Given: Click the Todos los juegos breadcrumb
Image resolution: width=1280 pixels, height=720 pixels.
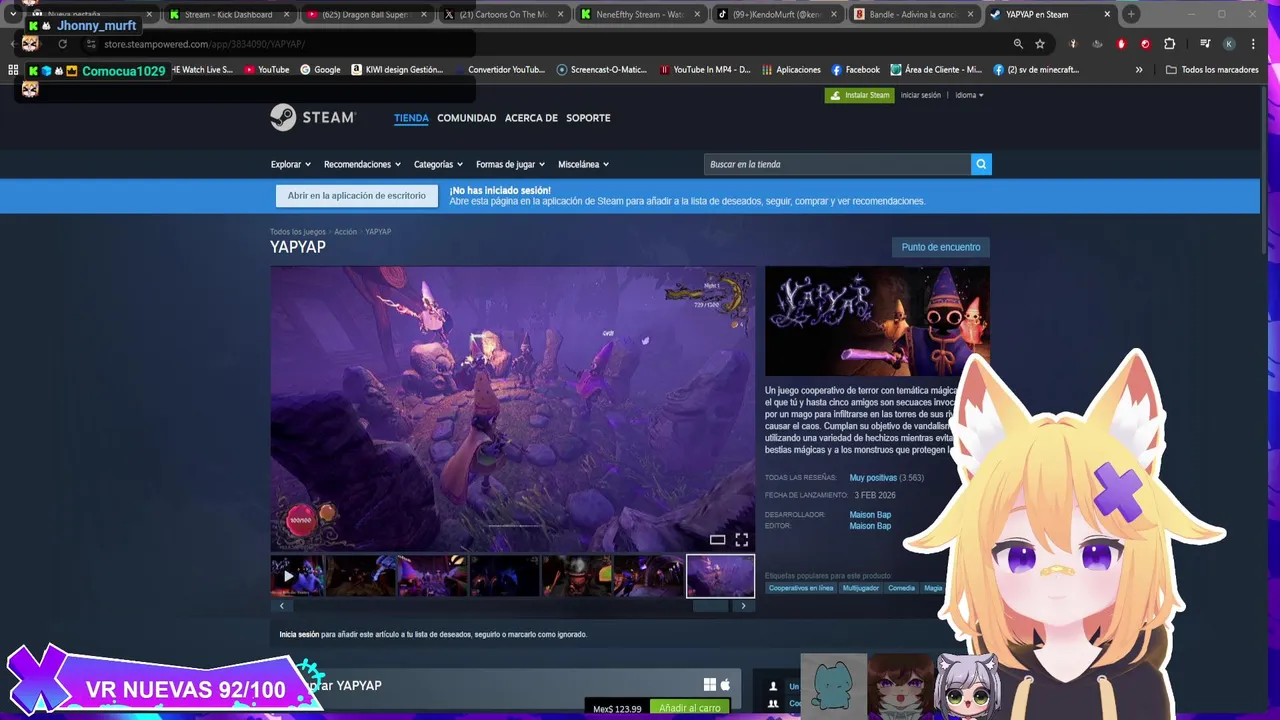Looking at the screenshot, I should click(298, 232).
